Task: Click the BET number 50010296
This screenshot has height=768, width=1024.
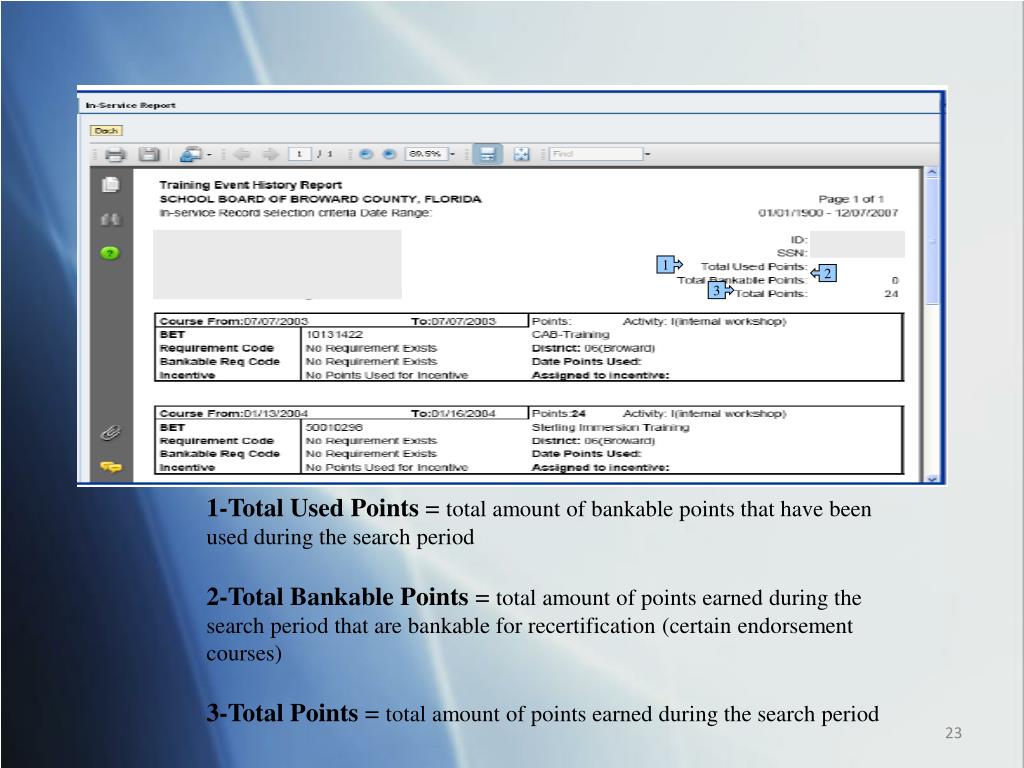Action: (334, 427)
